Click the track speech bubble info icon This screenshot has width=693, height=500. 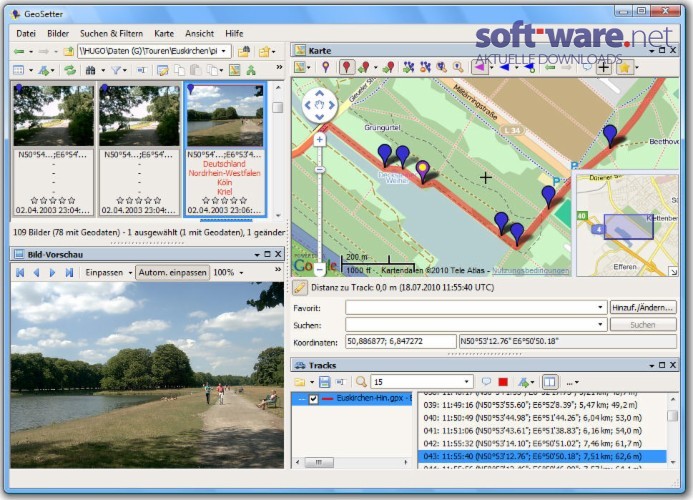pyautogui.click(x=486, y=382)
